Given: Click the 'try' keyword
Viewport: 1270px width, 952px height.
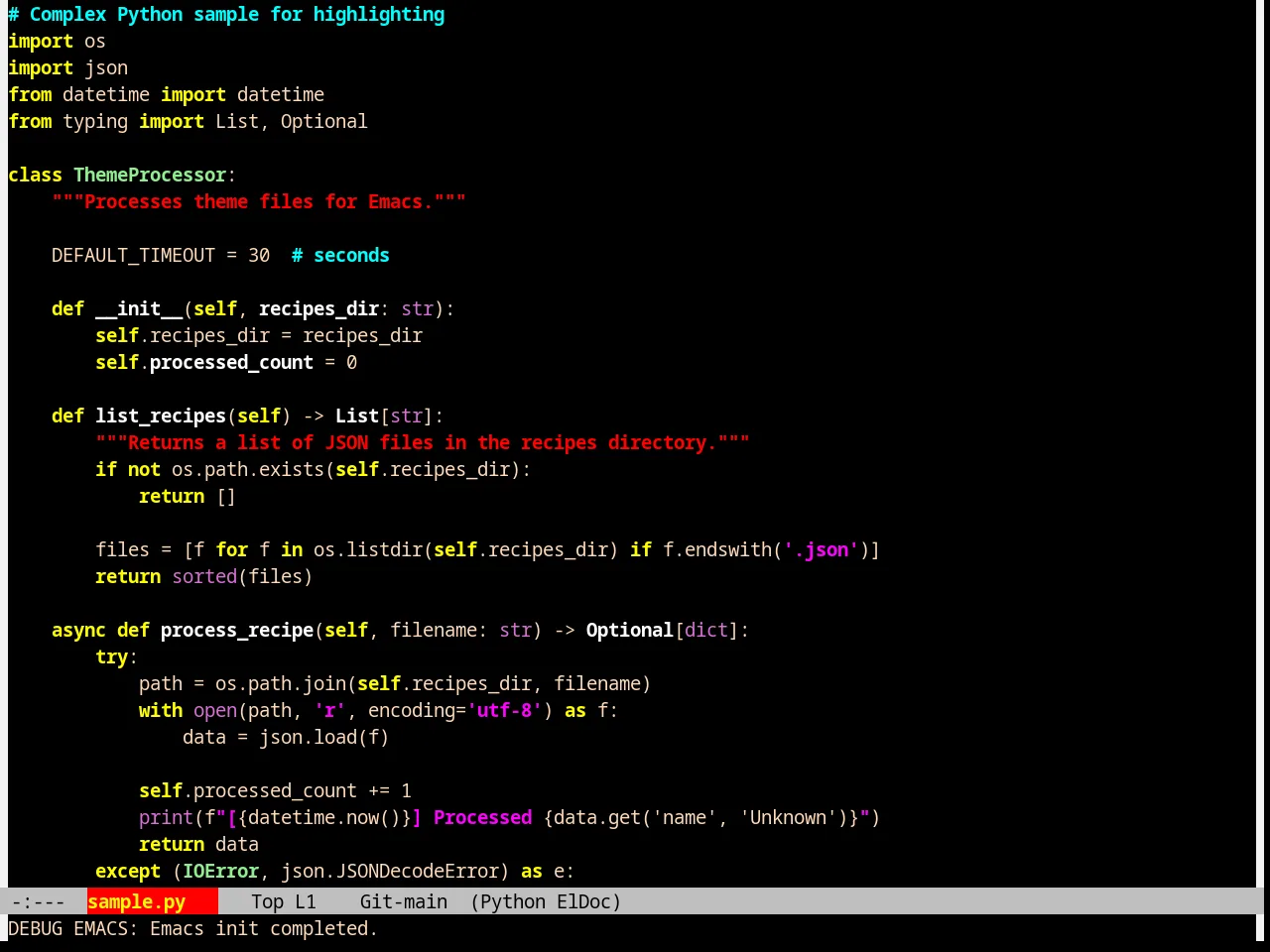Looking at the screenshot, I should (x=111, y=656).
